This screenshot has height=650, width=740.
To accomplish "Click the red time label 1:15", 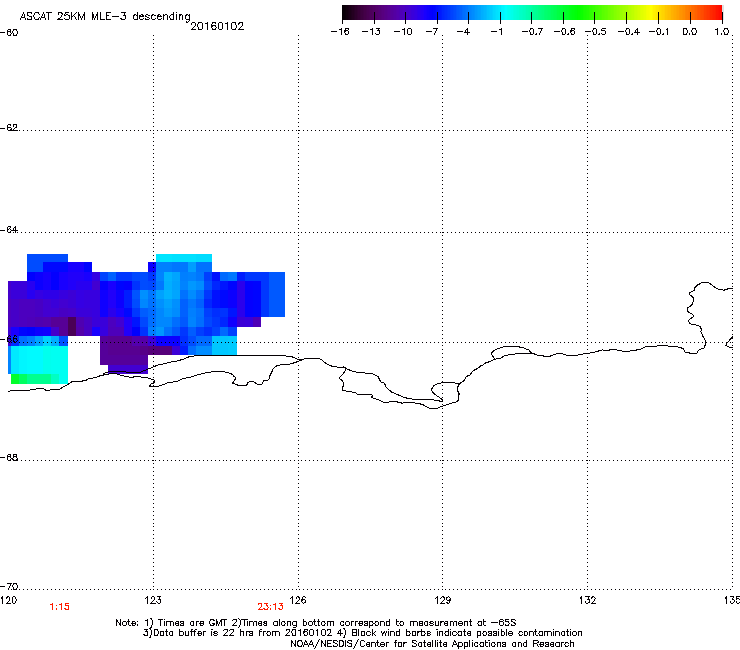I will tap(59, 607).
